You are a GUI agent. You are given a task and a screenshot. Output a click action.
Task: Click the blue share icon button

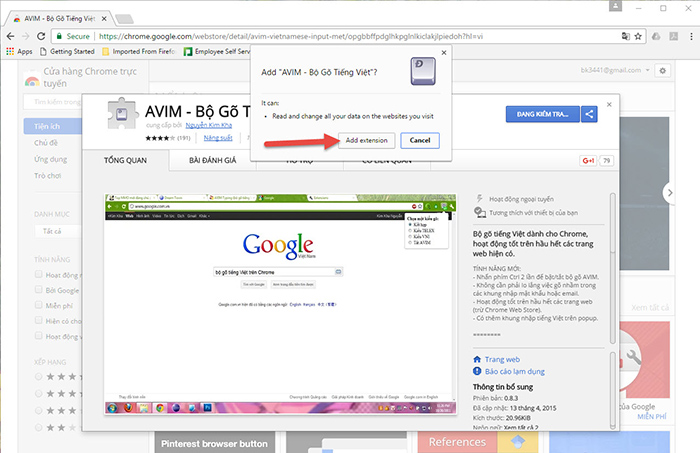pos(589,114)
